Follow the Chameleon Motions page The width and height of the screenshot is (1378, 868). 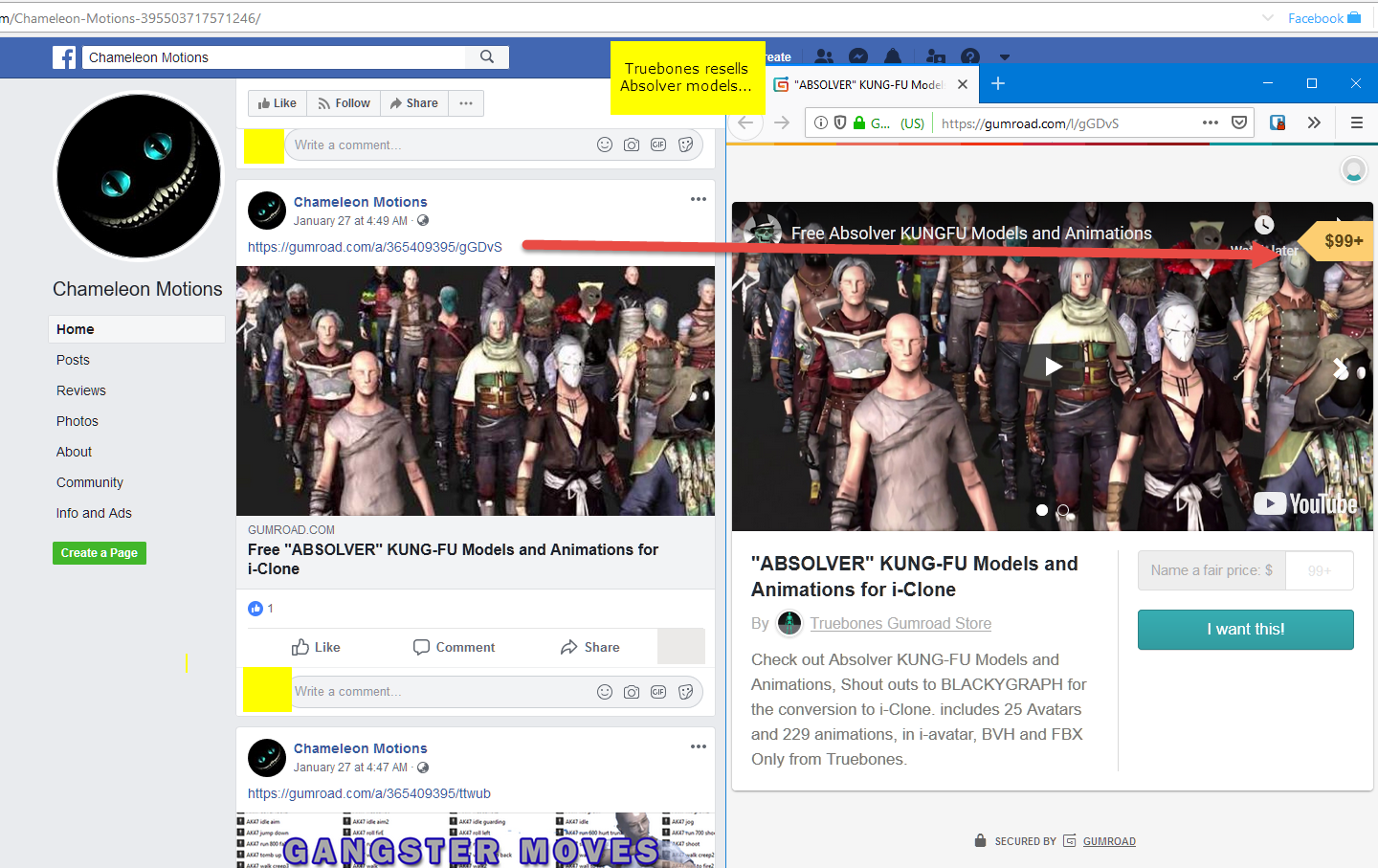[x=344, y=103]
